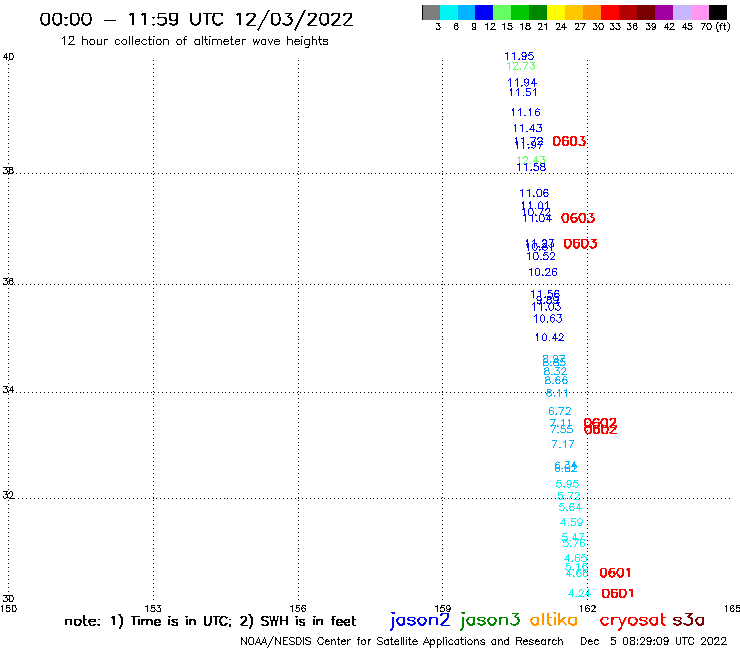The width and height of the screenshot is (740, 650).
Task: Select the 162 longitude axis label
Action: point(587,608)
